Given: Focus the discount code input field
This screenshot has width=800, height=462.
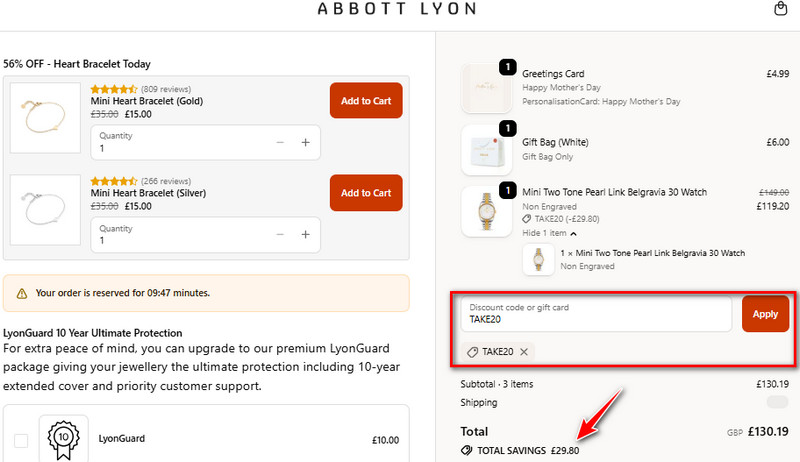Looking at the screenshot, I should coord(595,314).
